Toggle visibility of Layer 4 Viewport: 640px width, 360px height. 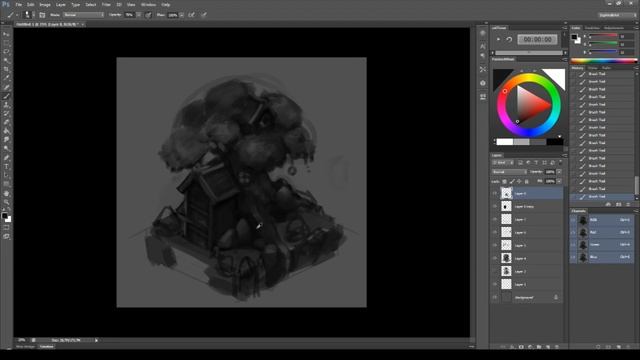(x=495, y=258)
